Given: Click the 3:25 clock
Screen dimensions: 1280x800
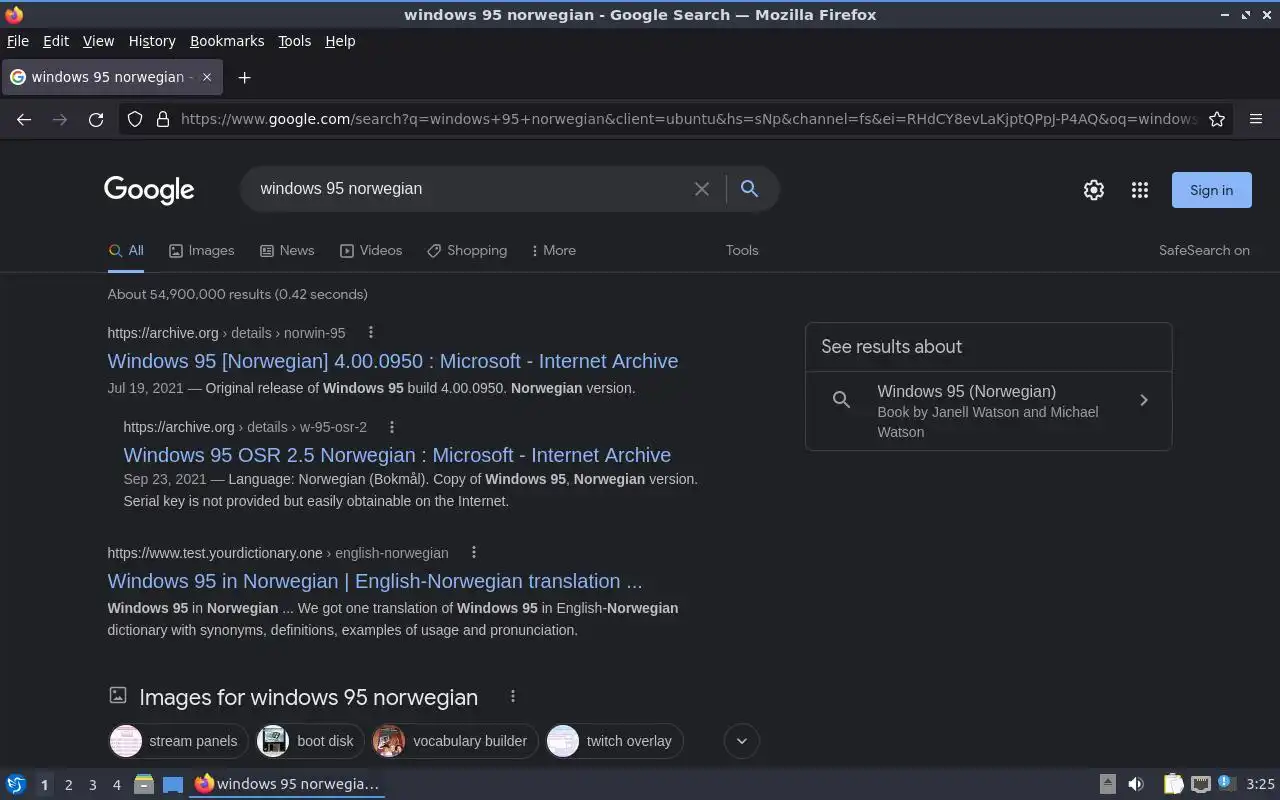Looking at the screenshot, I should [x=1260, y=784].
